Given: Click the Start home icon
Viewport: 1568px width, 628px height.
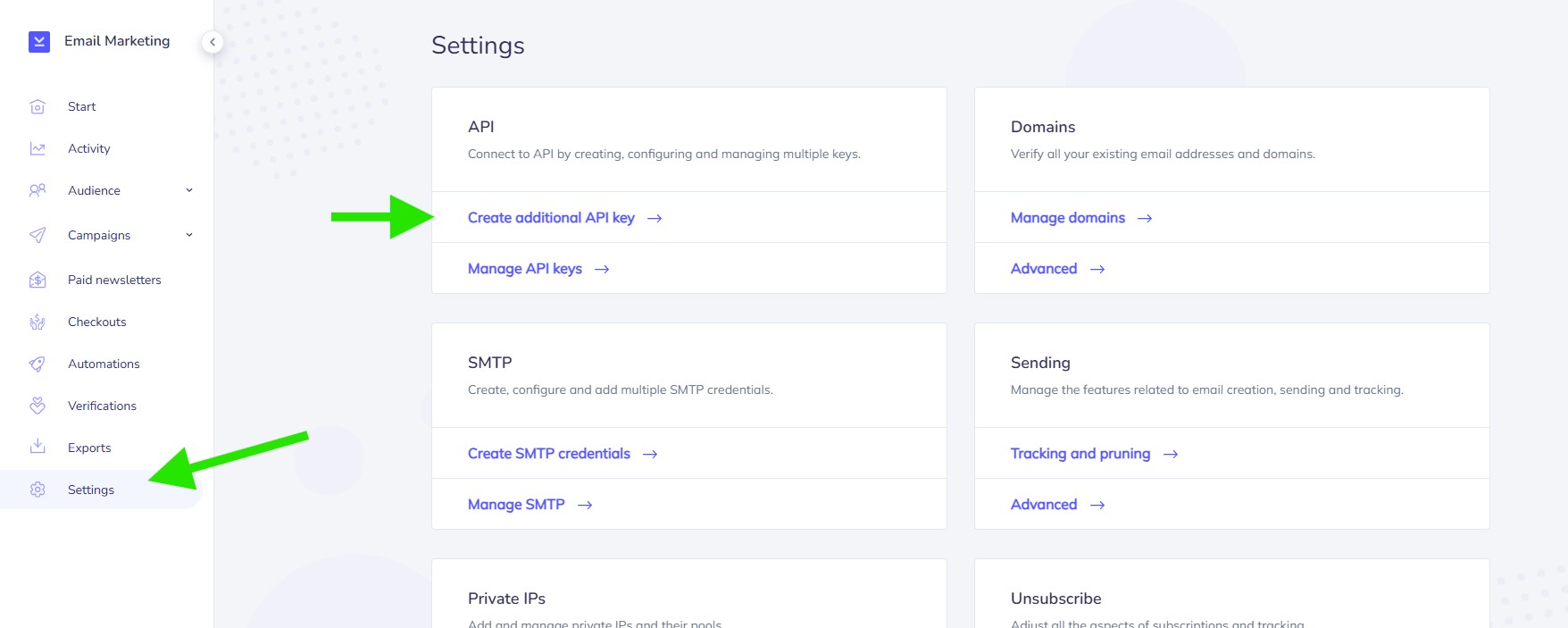Looking at the screenshot, I should [x=38, y=107].
